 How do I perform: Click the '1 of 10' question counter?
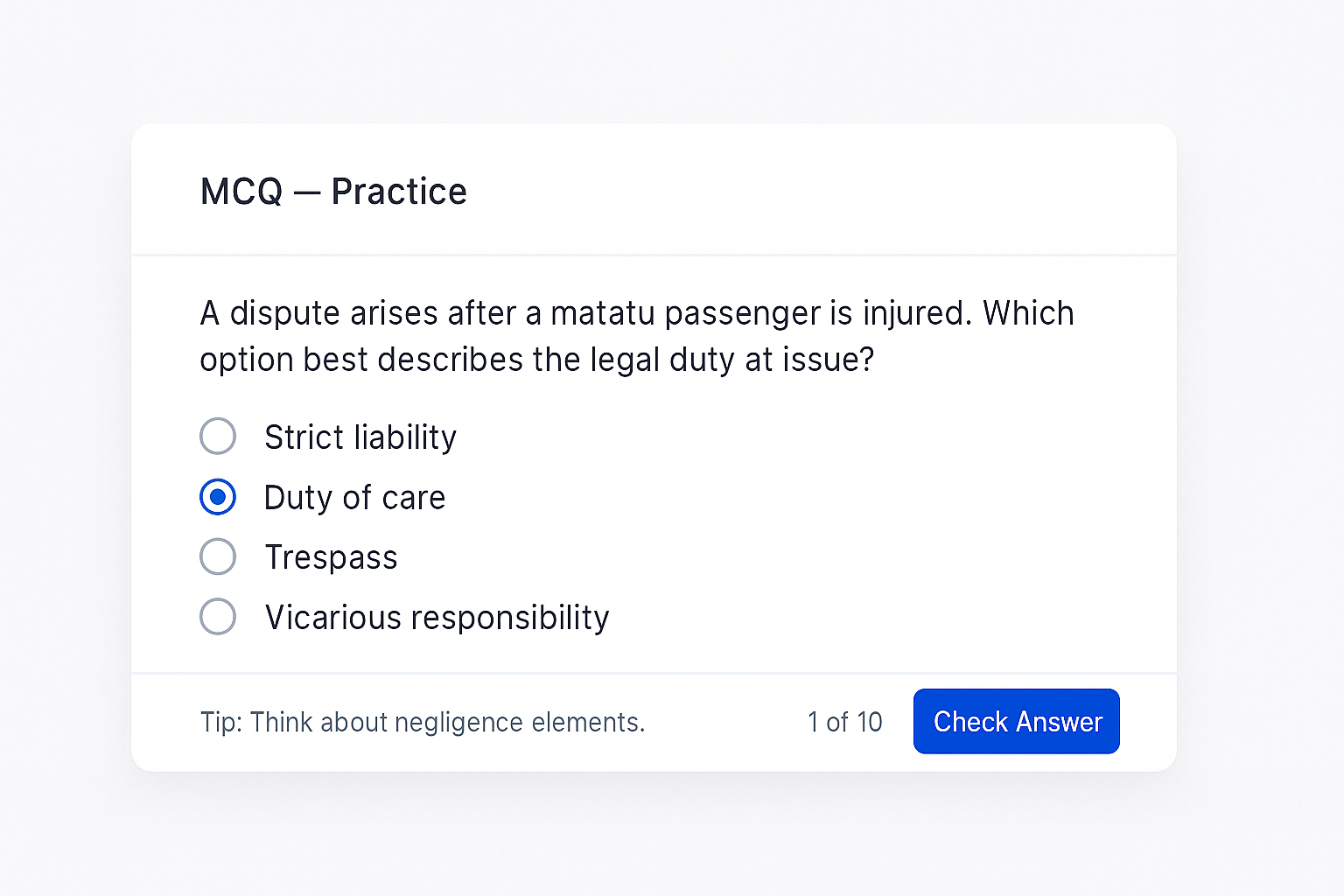(844, 722)
